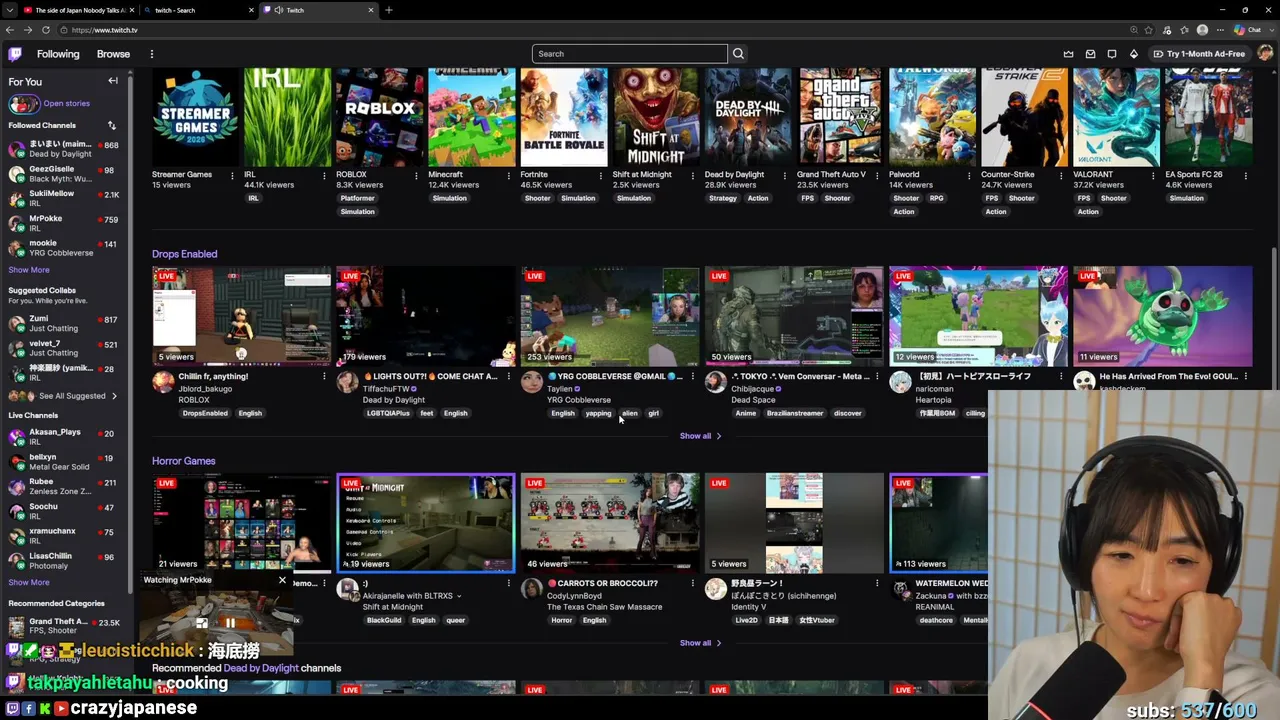Filter by the DropsEnabled tag
The image size is (1280, 720).
pos(205,413)
